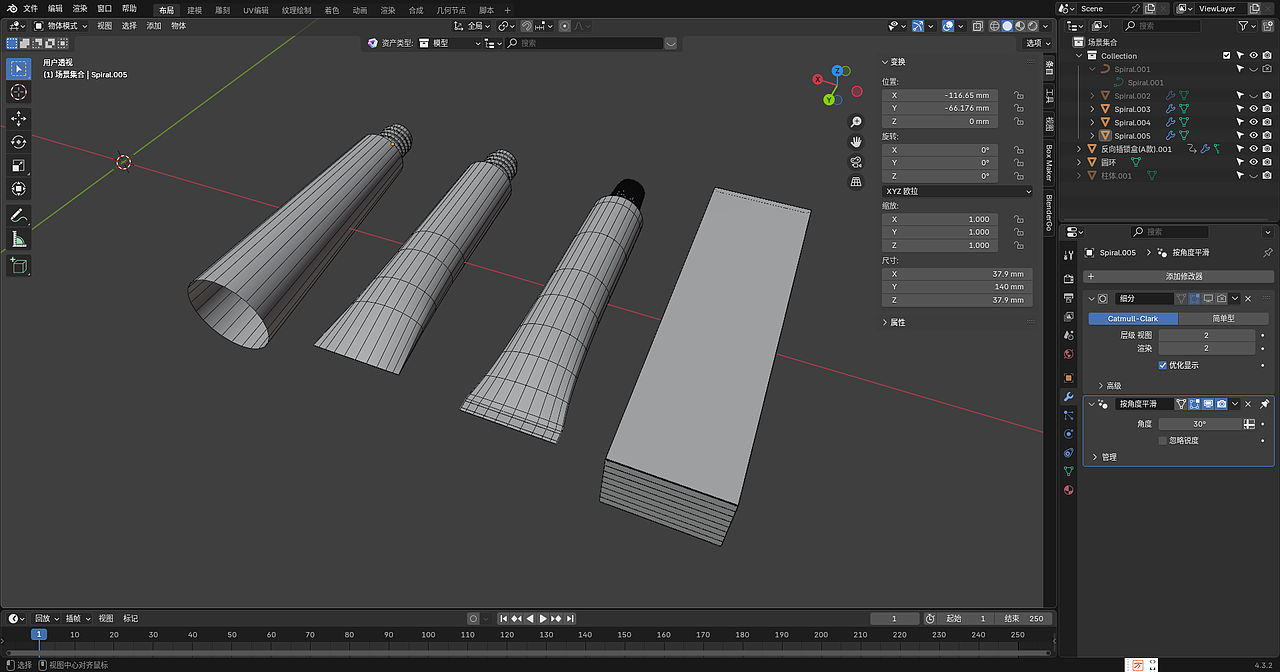This screenshot has width=1280, height=672.
Task: Choose the Scale tool
Action: [18, 165]
